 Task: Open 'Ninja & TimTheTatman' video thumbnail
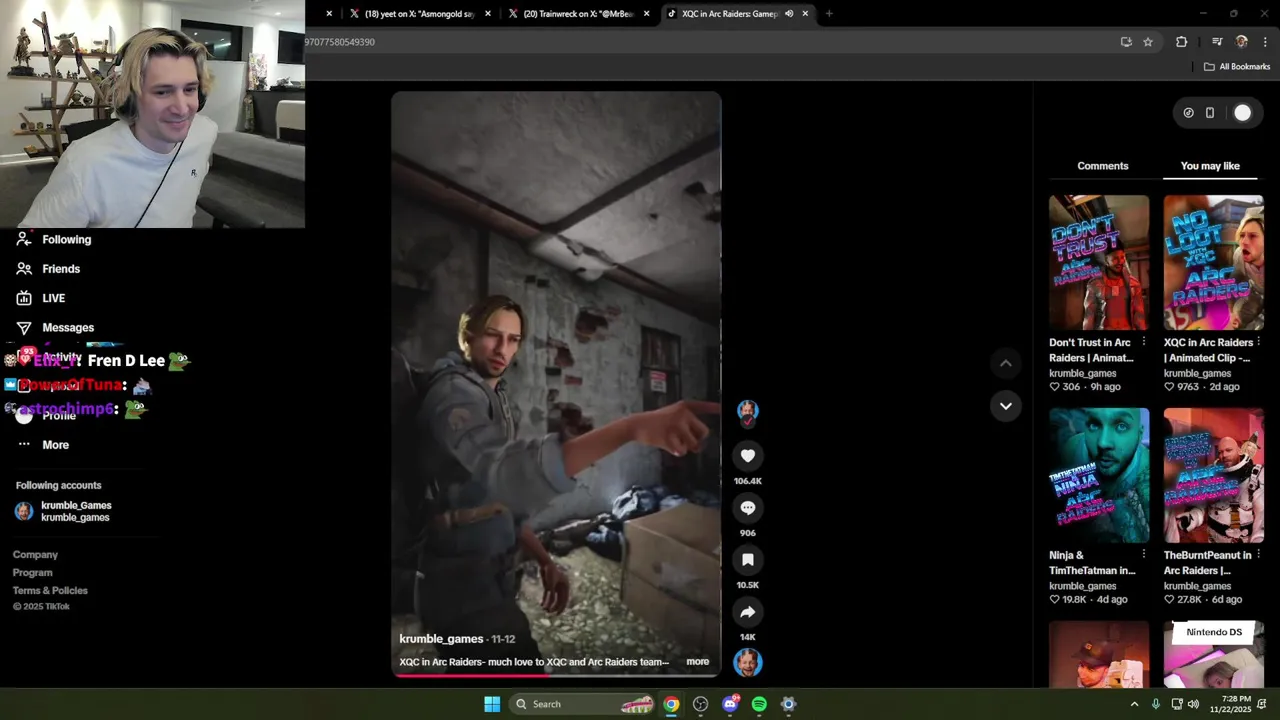pyautogui.click(x=1099, y=475)
